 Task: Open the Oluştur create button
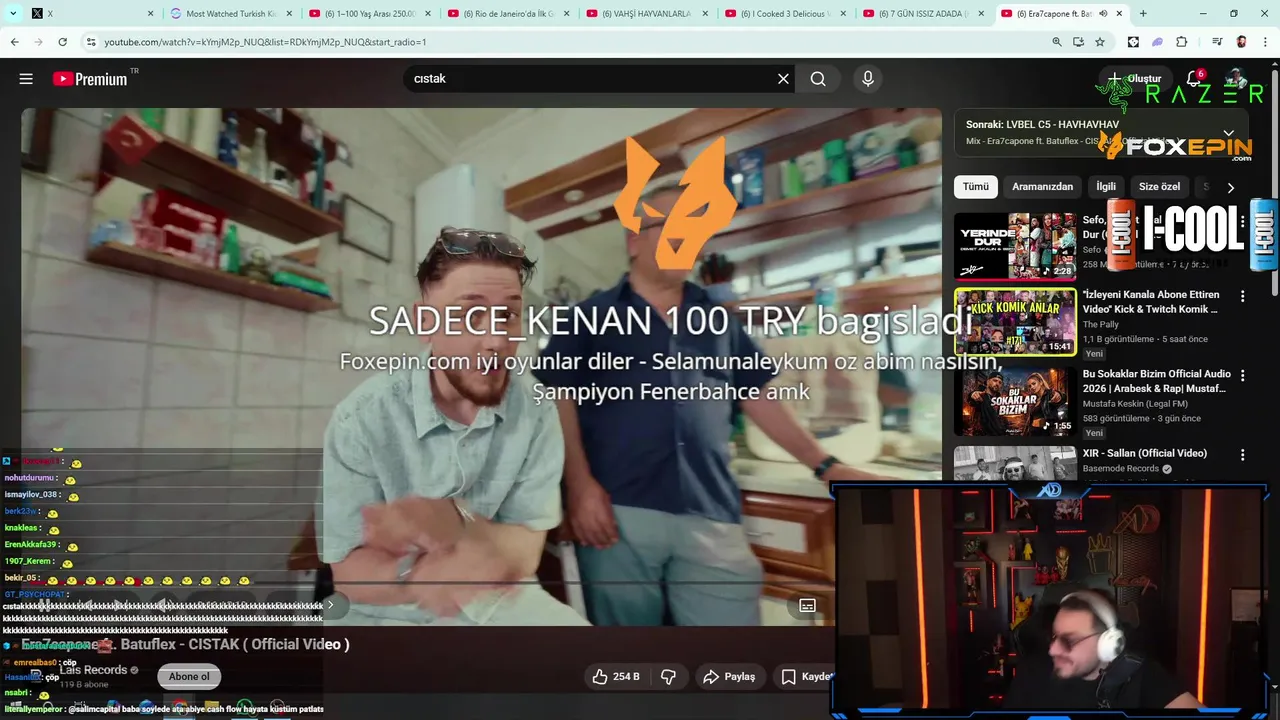(1135, 79)
